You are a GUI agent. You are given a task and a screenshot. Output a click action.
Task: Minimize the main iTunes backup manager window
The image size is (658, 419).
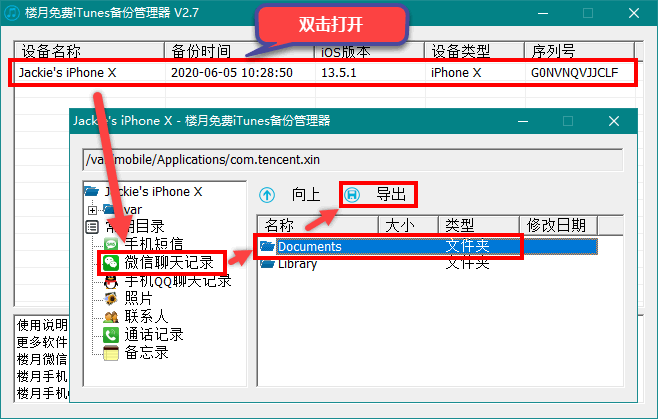pos(543,13)
